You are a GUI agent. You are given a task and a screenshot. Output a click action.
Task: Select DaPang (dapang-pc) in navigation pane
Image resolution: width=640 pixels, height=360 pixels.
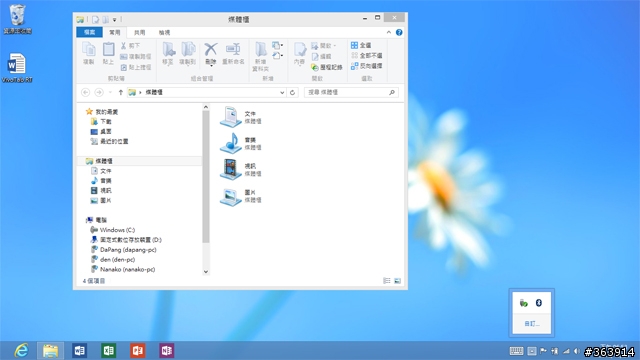(x=123, y=250)
